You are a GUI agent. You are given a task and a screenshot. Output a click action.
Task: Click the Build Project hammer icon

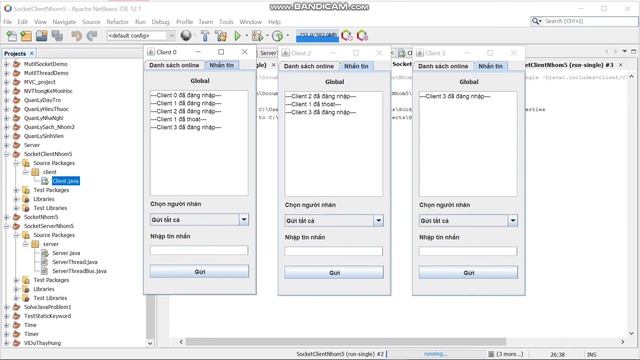(x=205, y=36)
